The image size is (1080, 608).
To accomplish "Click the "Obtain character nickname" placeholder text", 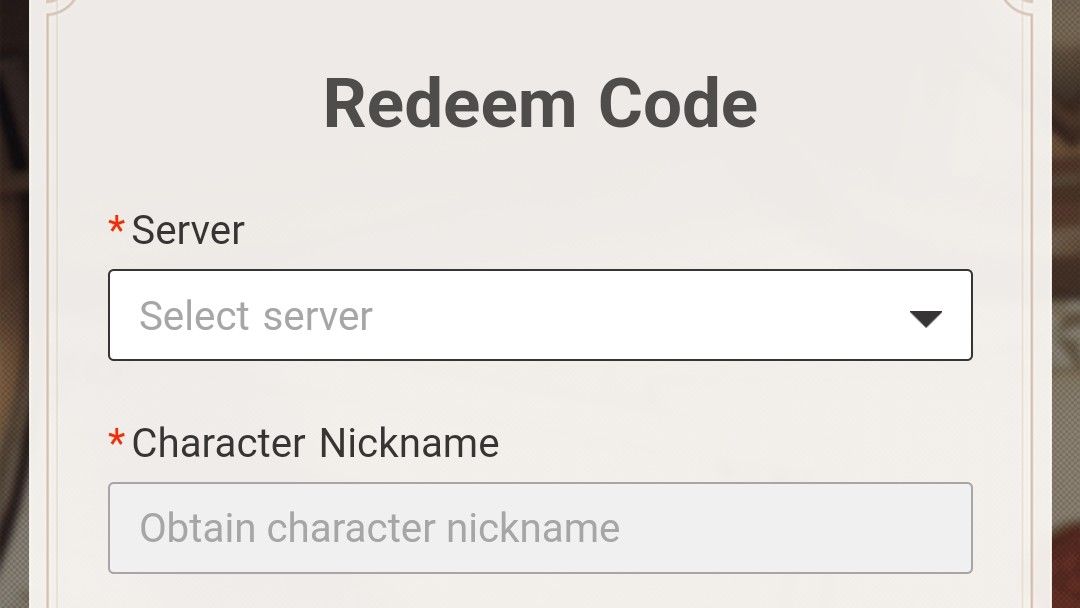I will [x=379, y=528].
